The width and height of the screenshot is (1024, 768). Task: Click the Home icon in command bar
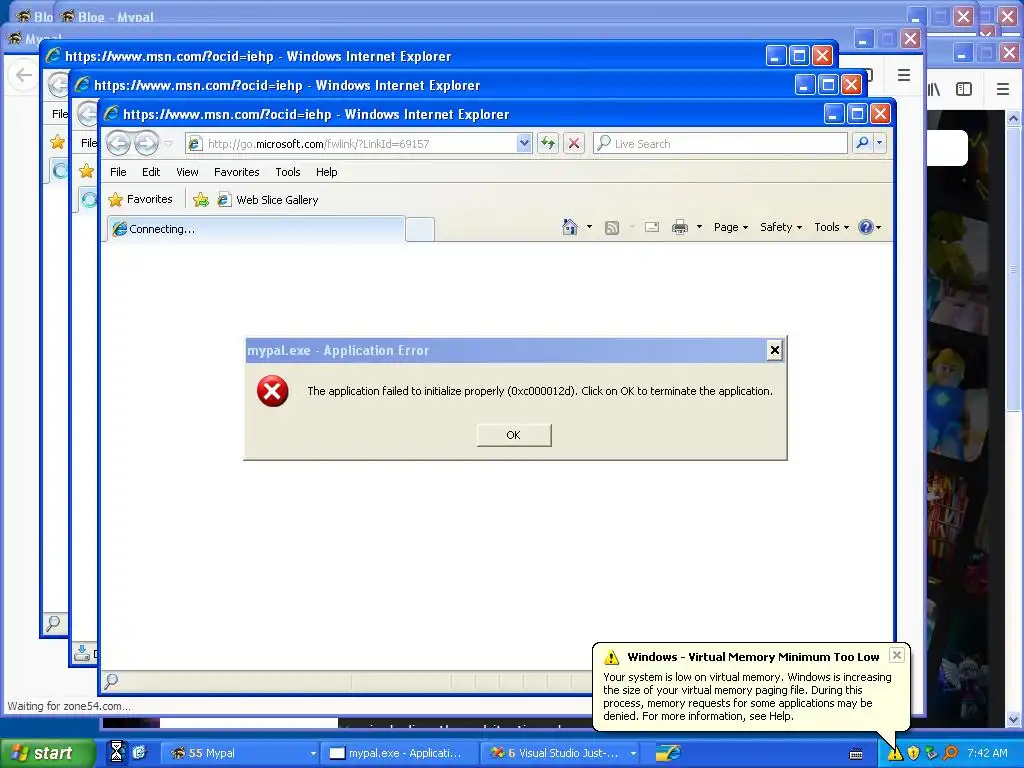[x=569, y=227]
